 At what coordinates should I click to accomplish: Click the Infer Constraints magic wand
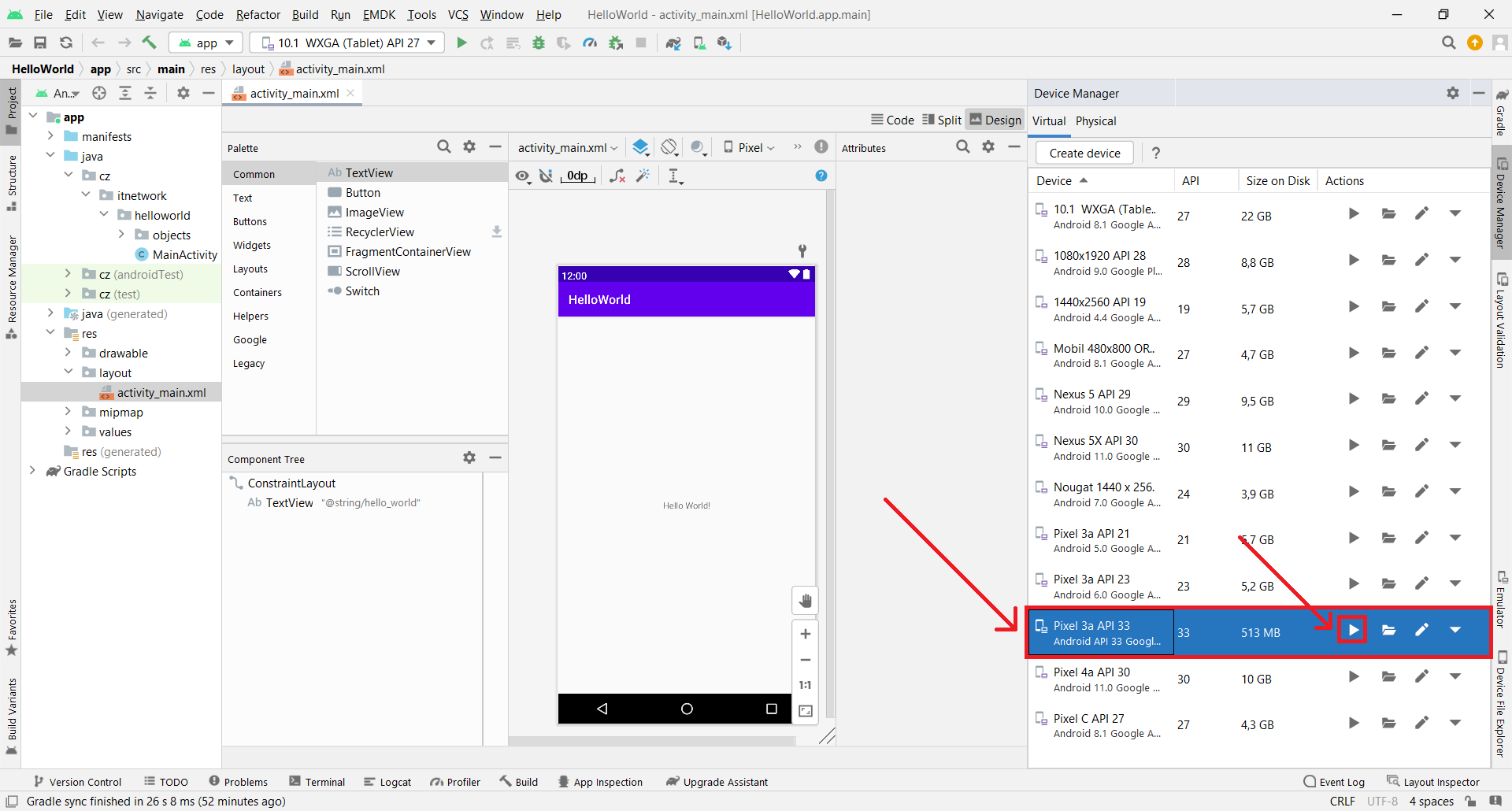[x=643, y=176]
